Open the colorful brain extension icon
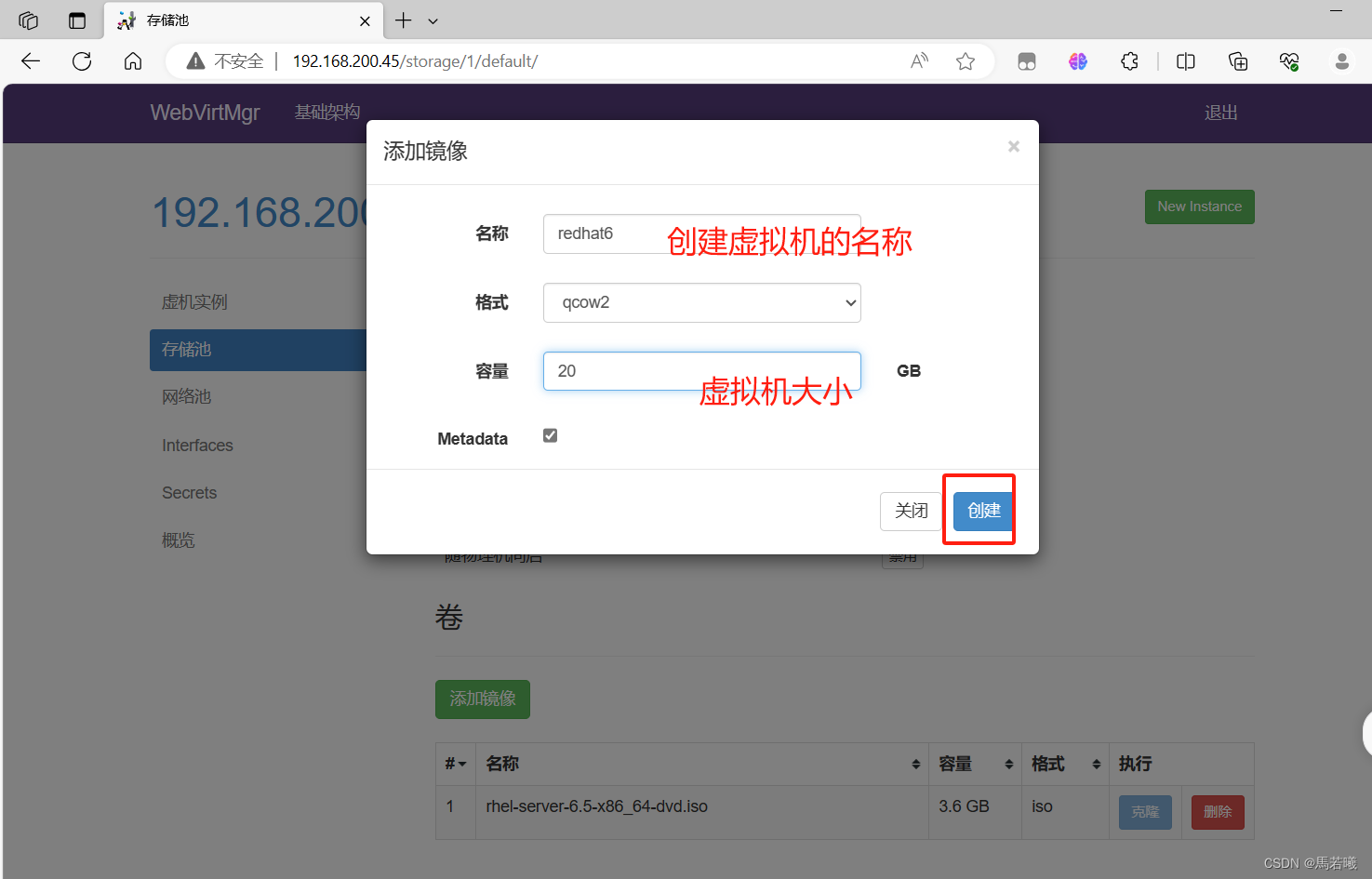Image resolution: width=1372 pixels, height=879 pixels. [x=1078, y=61]
